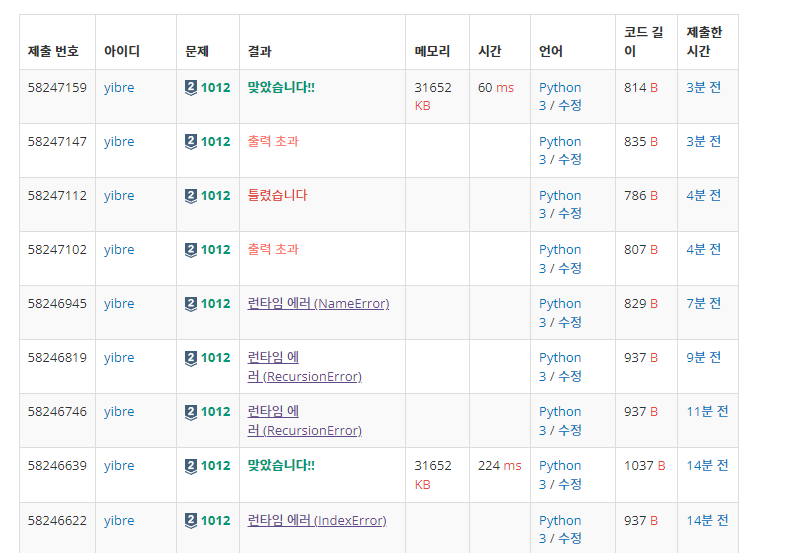This screenshot has height=553, width=786.
Task: Open yibre profile in row 58246639
Action: tap(119, 466)
